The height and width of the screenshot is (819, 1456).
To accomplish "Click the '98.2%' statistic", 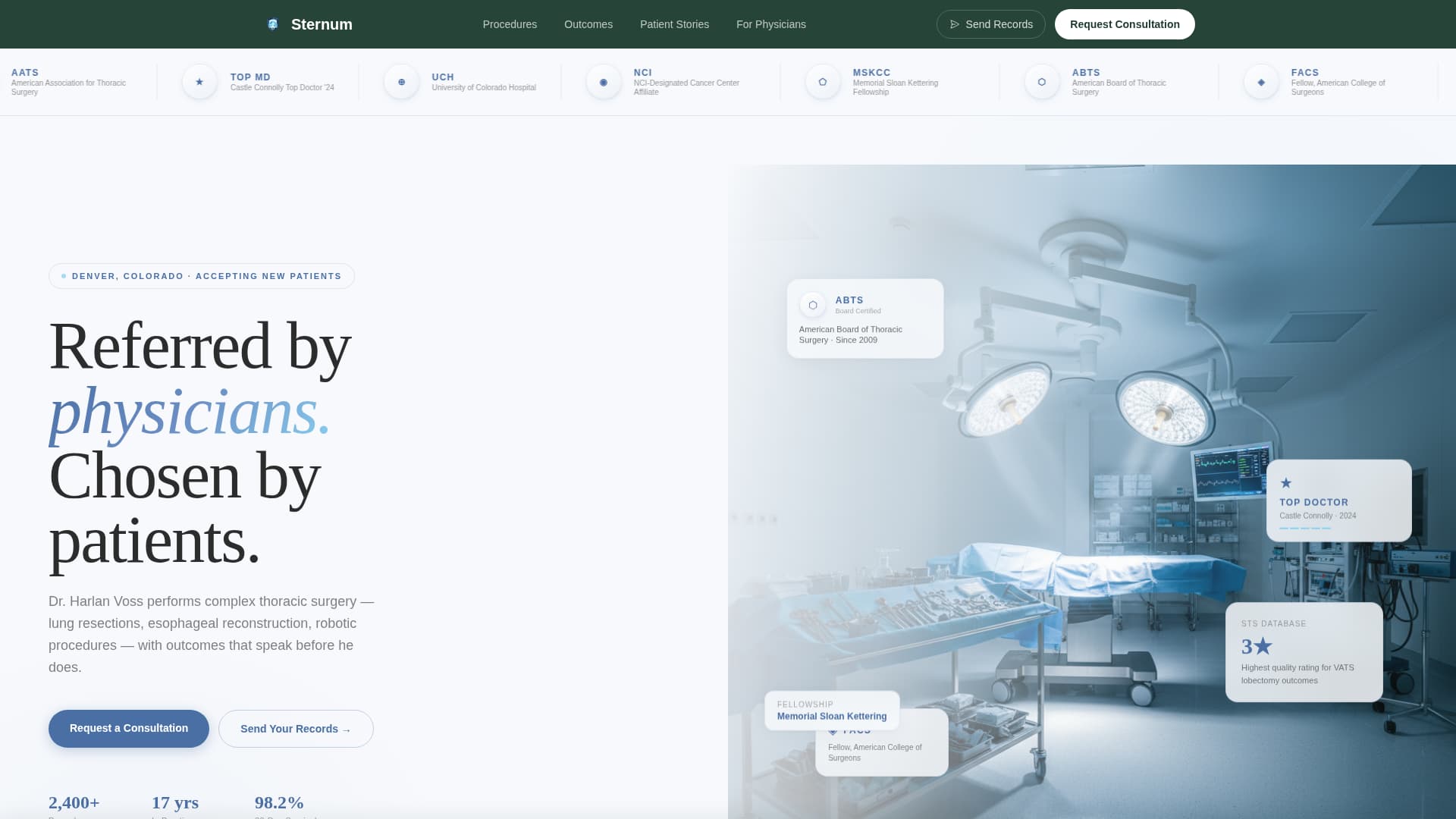I will tap(279, 802).
